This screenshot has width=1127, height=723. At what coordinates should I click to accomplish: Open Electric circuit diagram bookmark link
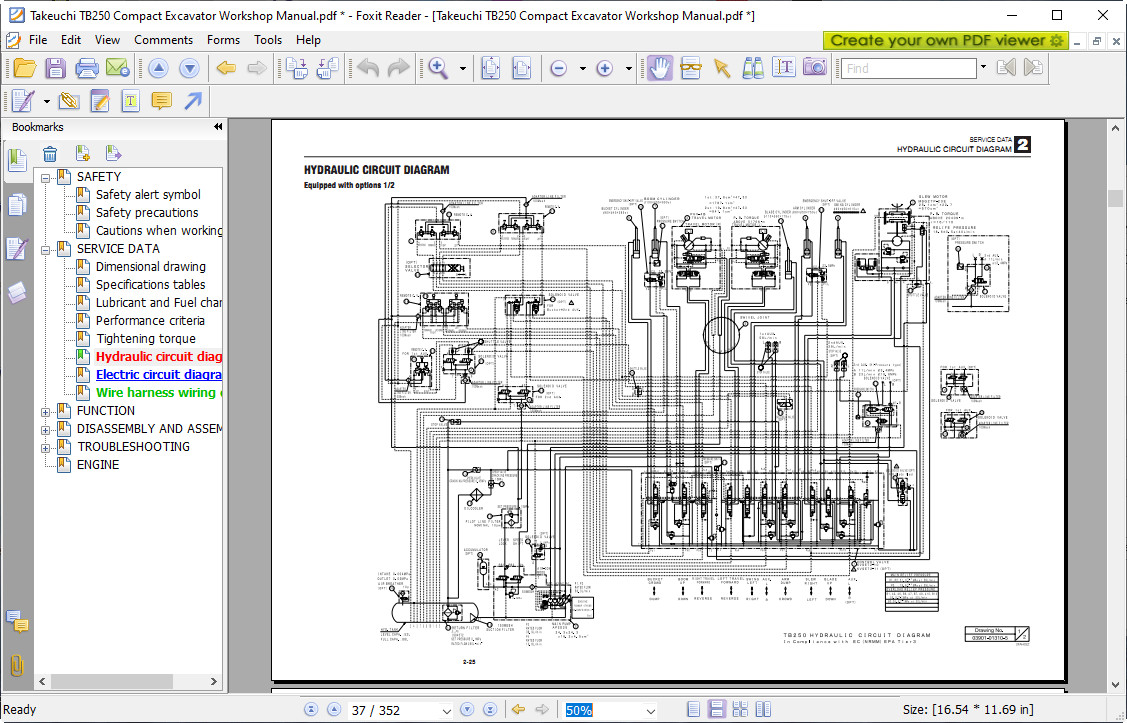(158, 375)
